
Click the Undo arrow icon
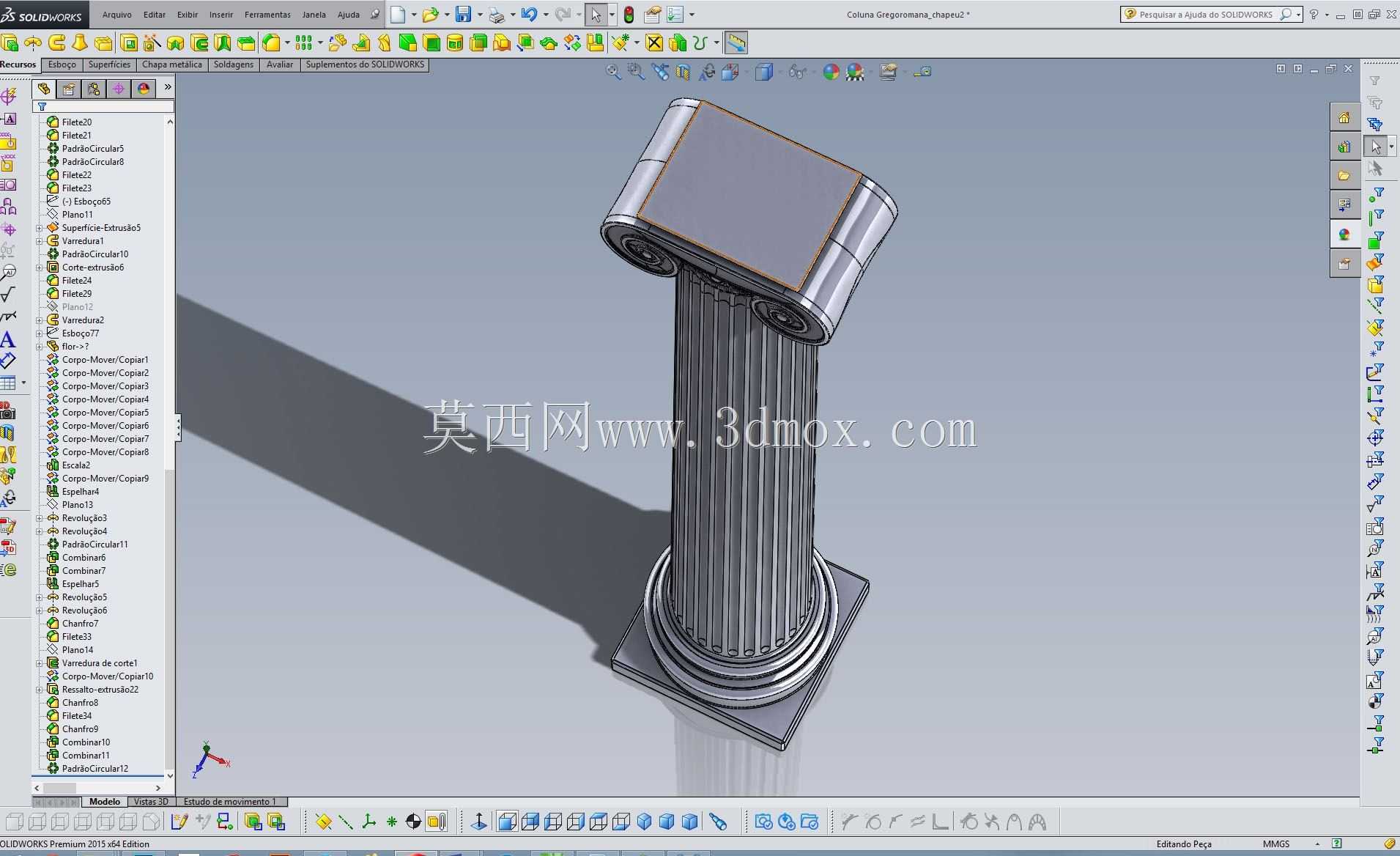(529, 14)
